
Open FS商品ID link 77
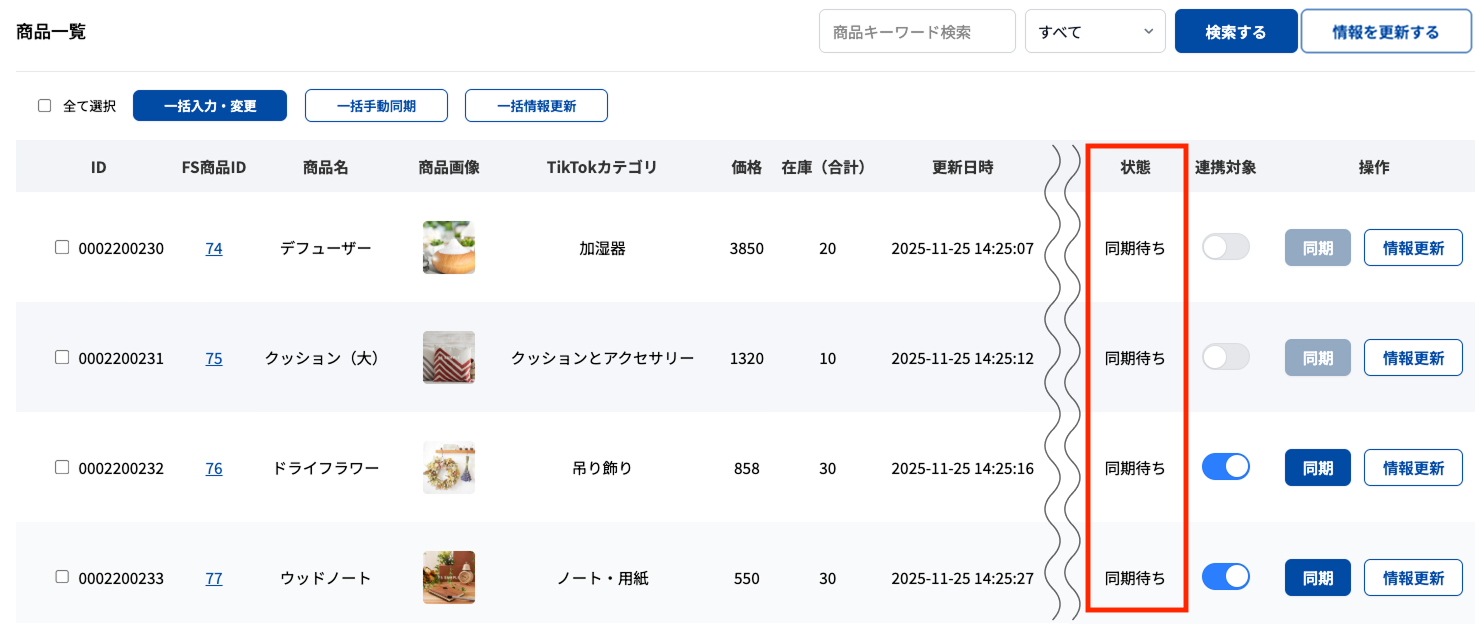click(214, 577)
